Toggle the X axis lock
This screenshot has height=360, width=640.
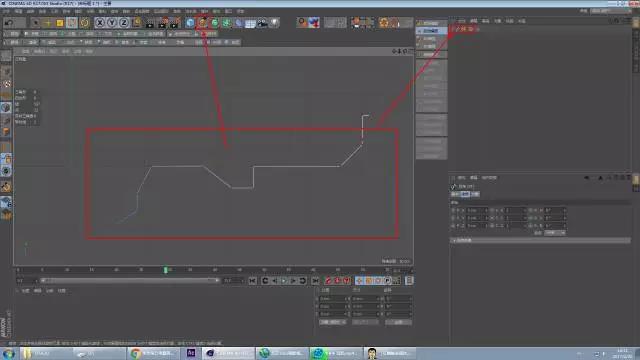[100, 23]
